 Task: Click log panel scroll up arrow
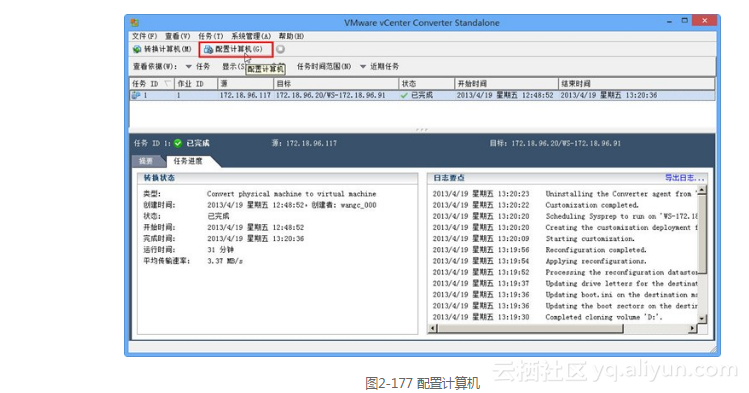pos(702,191)
